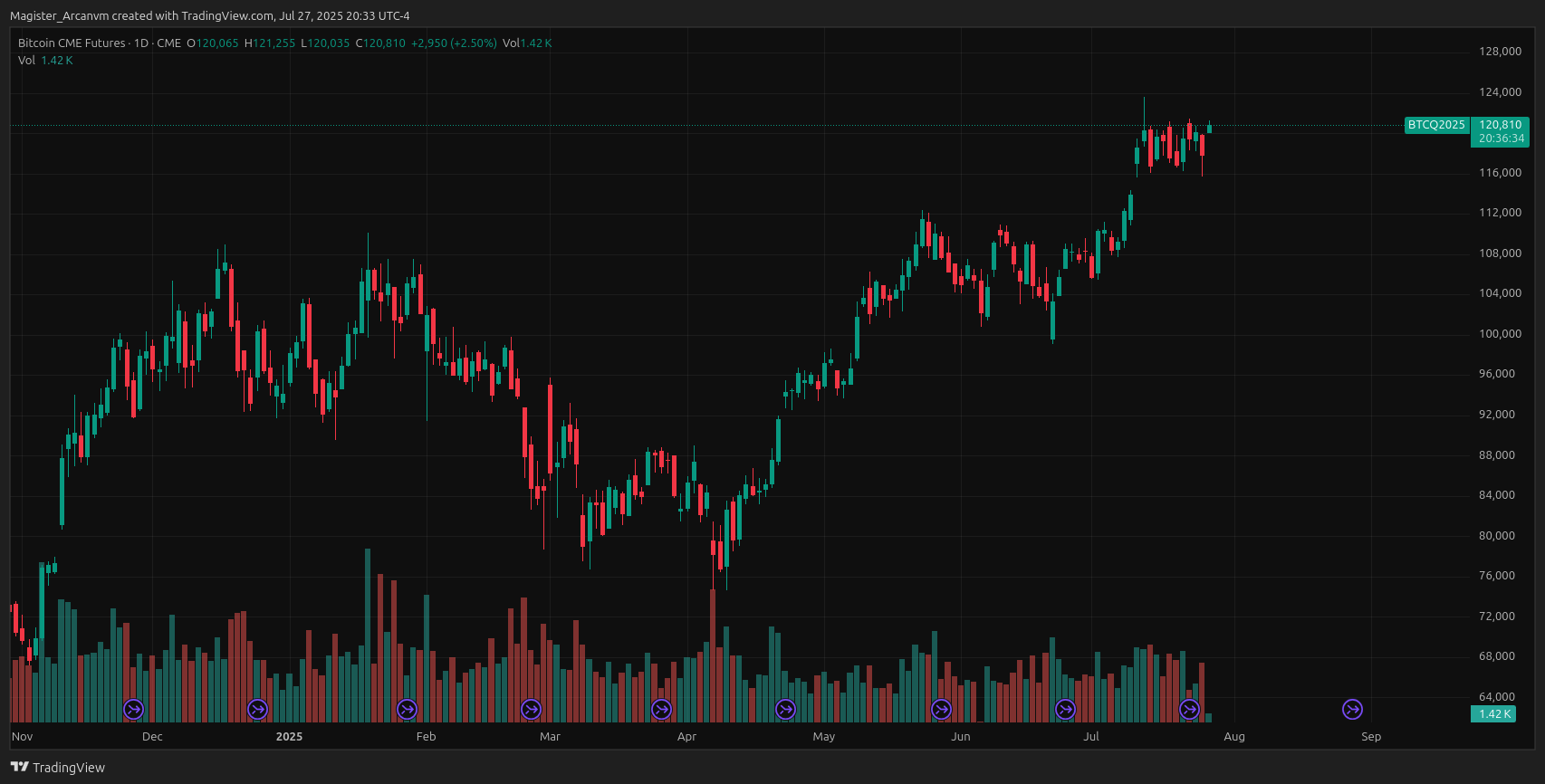Screen dimensions: 1545x784
Task: Click the 104,000 price axis label
Action: pos(1501,293)
